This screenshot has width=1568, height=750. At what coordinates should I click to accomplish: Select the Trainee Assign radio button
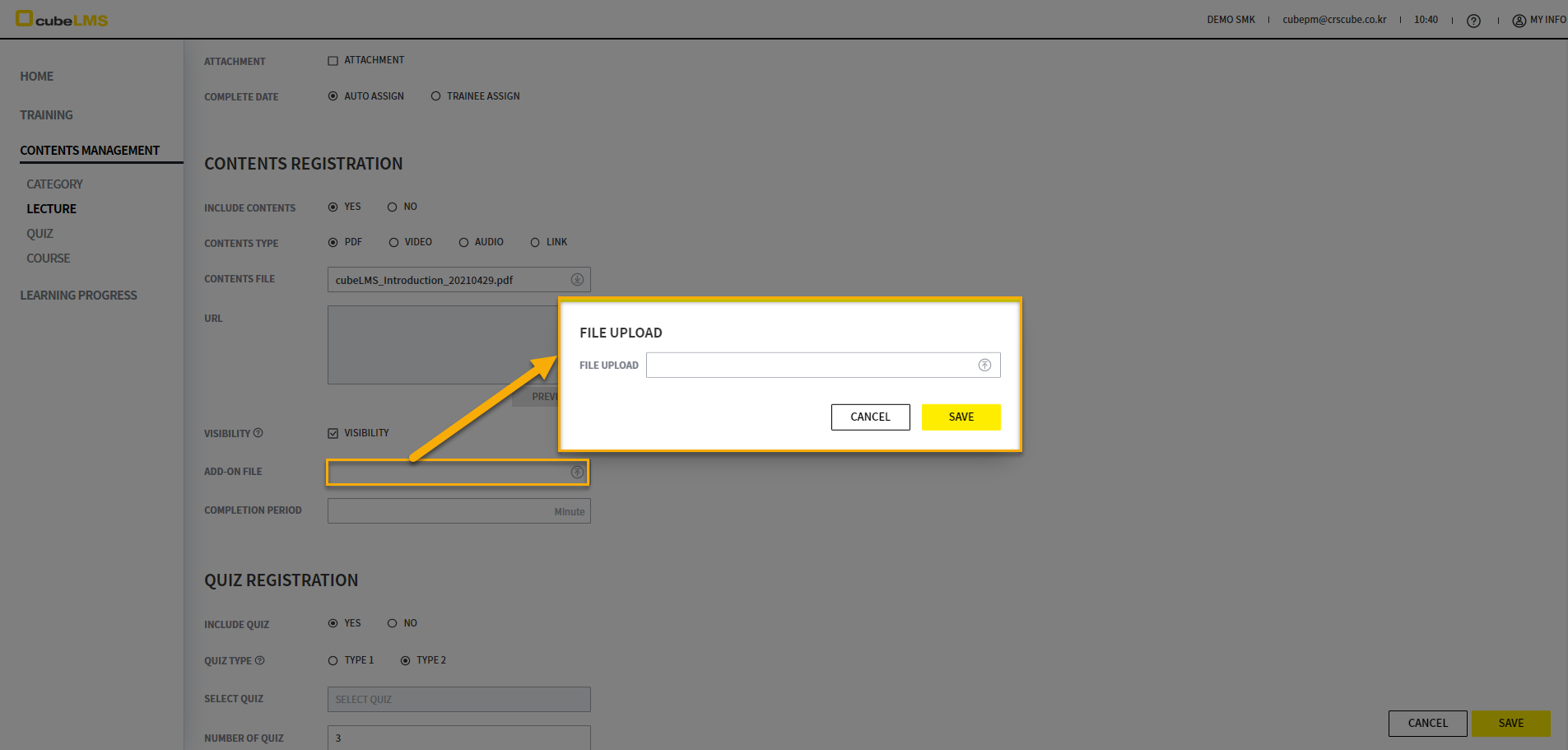pos(436,96)
